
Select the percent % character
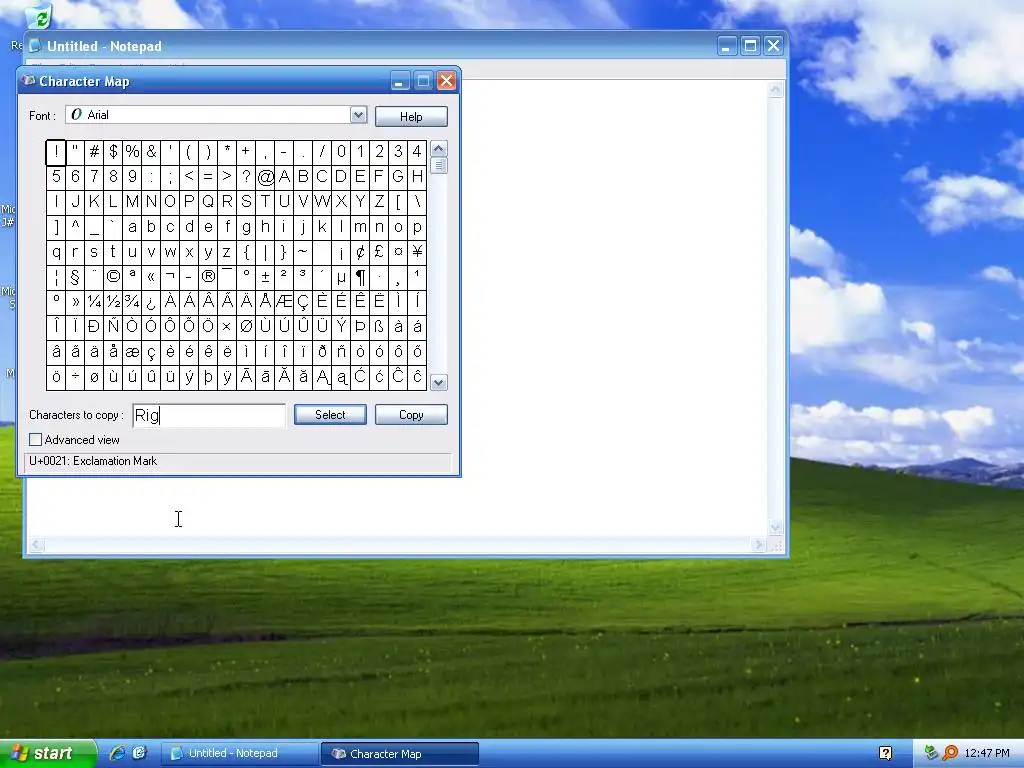[x=132, y=152]
